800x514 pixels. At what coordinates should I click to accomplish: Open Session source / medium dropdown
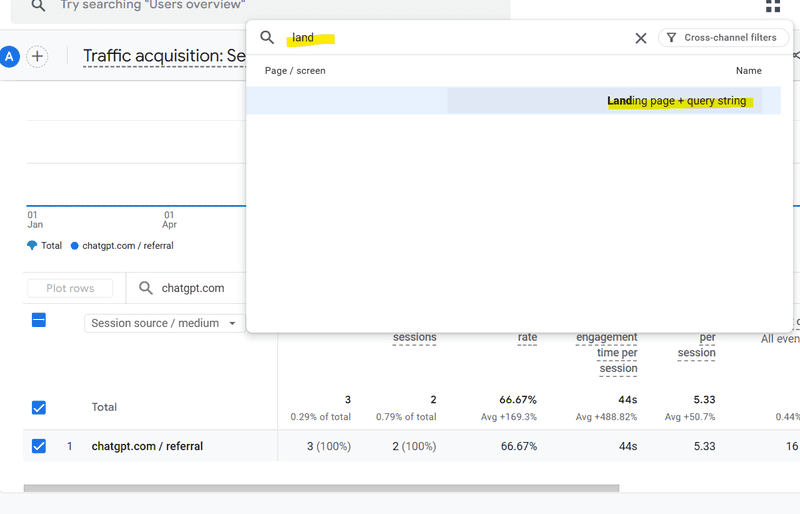click(164, 323)
